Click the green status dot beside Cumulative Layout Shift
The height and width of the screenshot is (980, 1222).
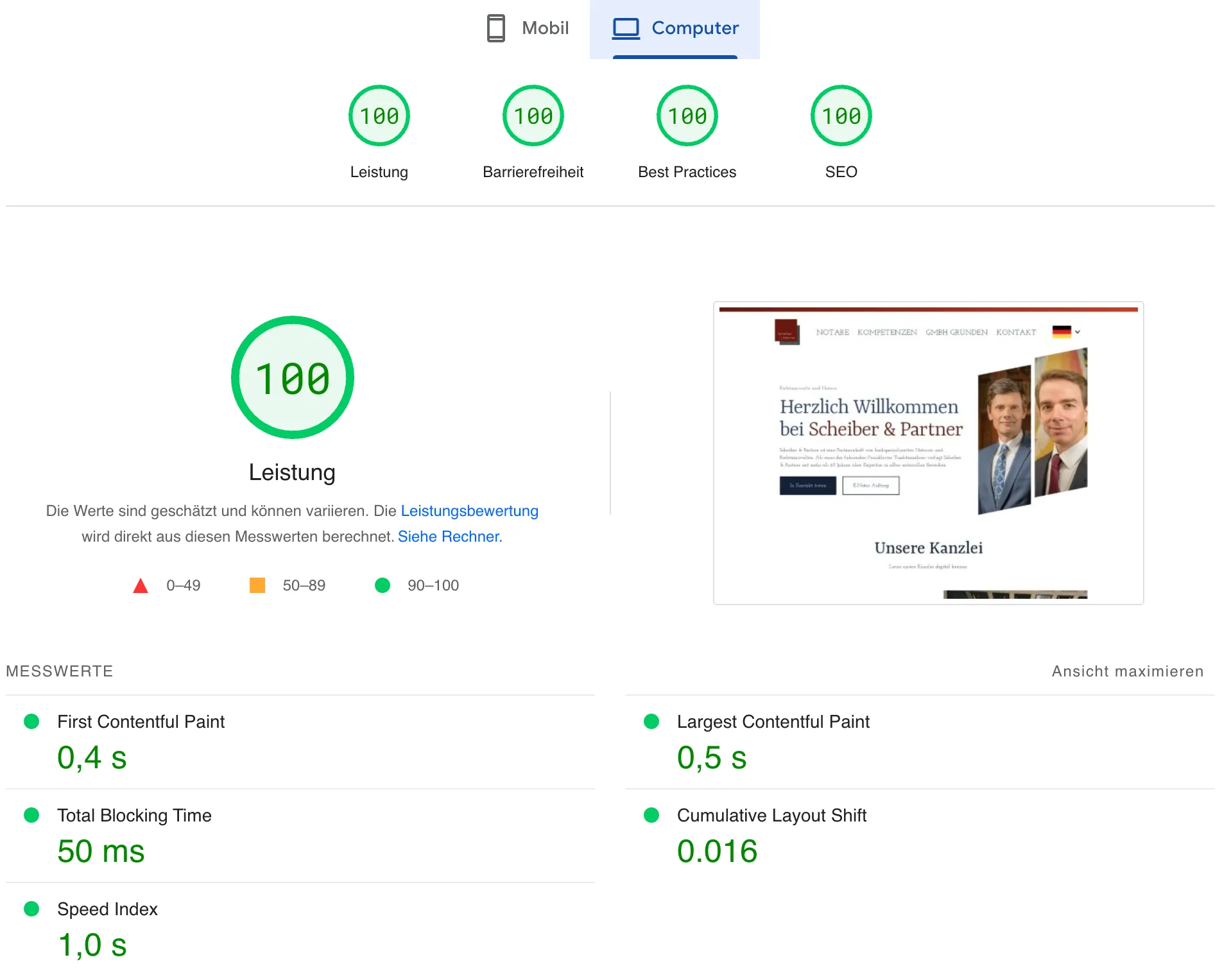(x=651, y=816)
